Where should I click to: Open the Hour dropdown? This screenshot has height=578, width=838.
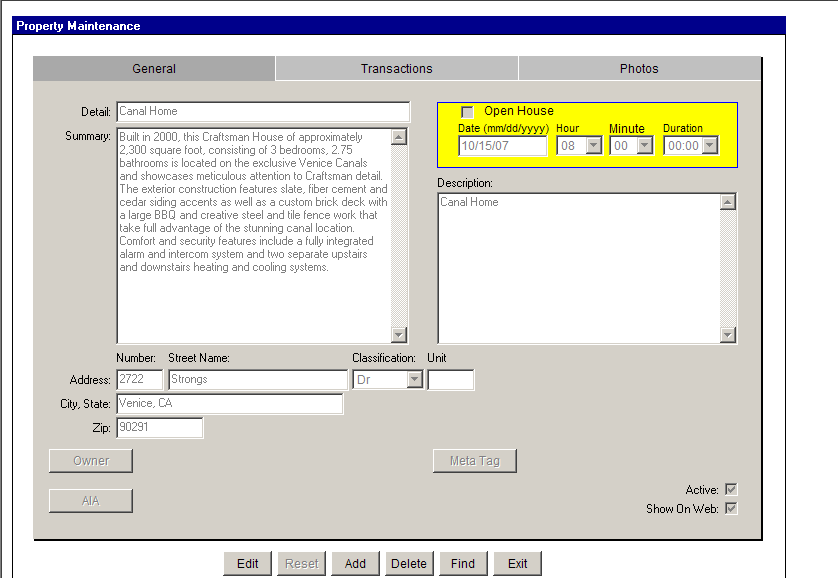click(593, 146)
